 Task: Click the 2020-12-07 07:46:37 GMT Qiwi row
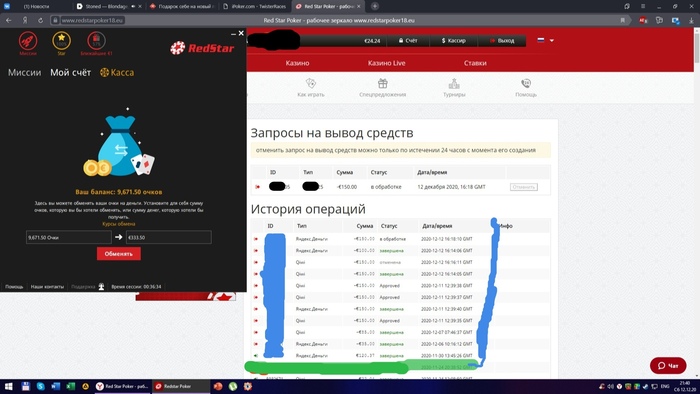point(400,332)
